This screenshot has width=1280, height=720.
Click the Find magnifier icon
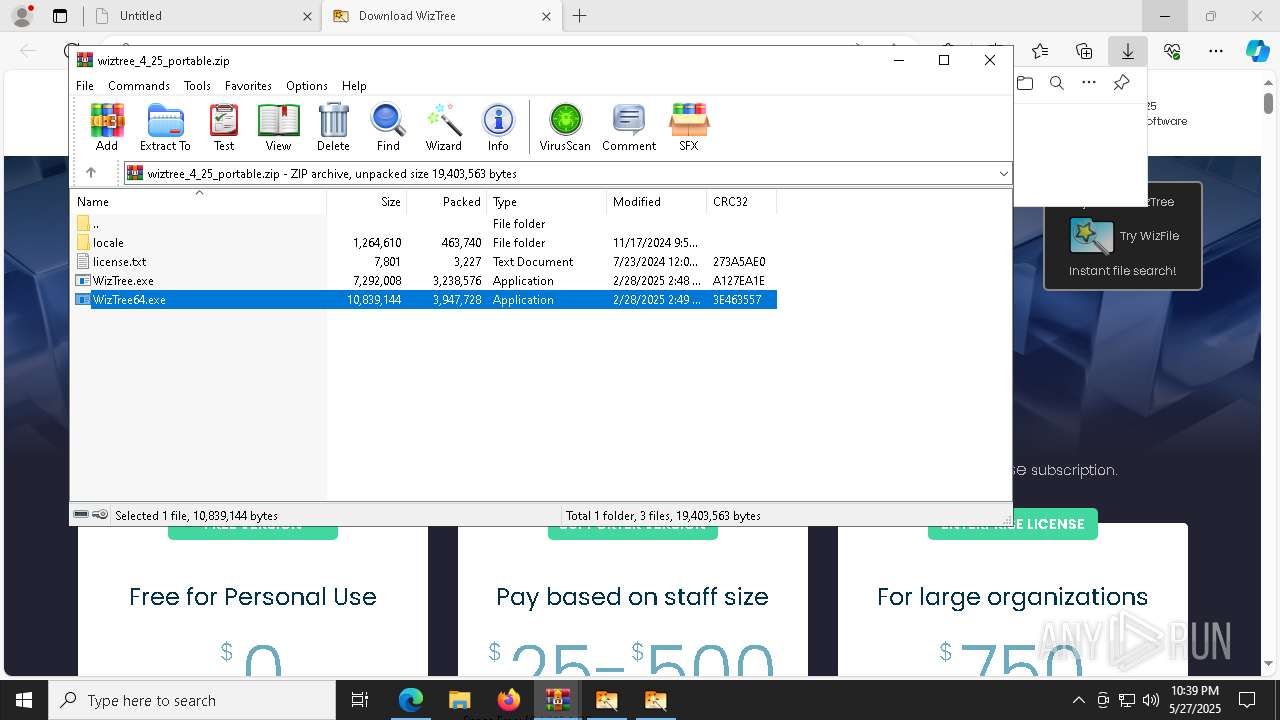coord(388,127)
